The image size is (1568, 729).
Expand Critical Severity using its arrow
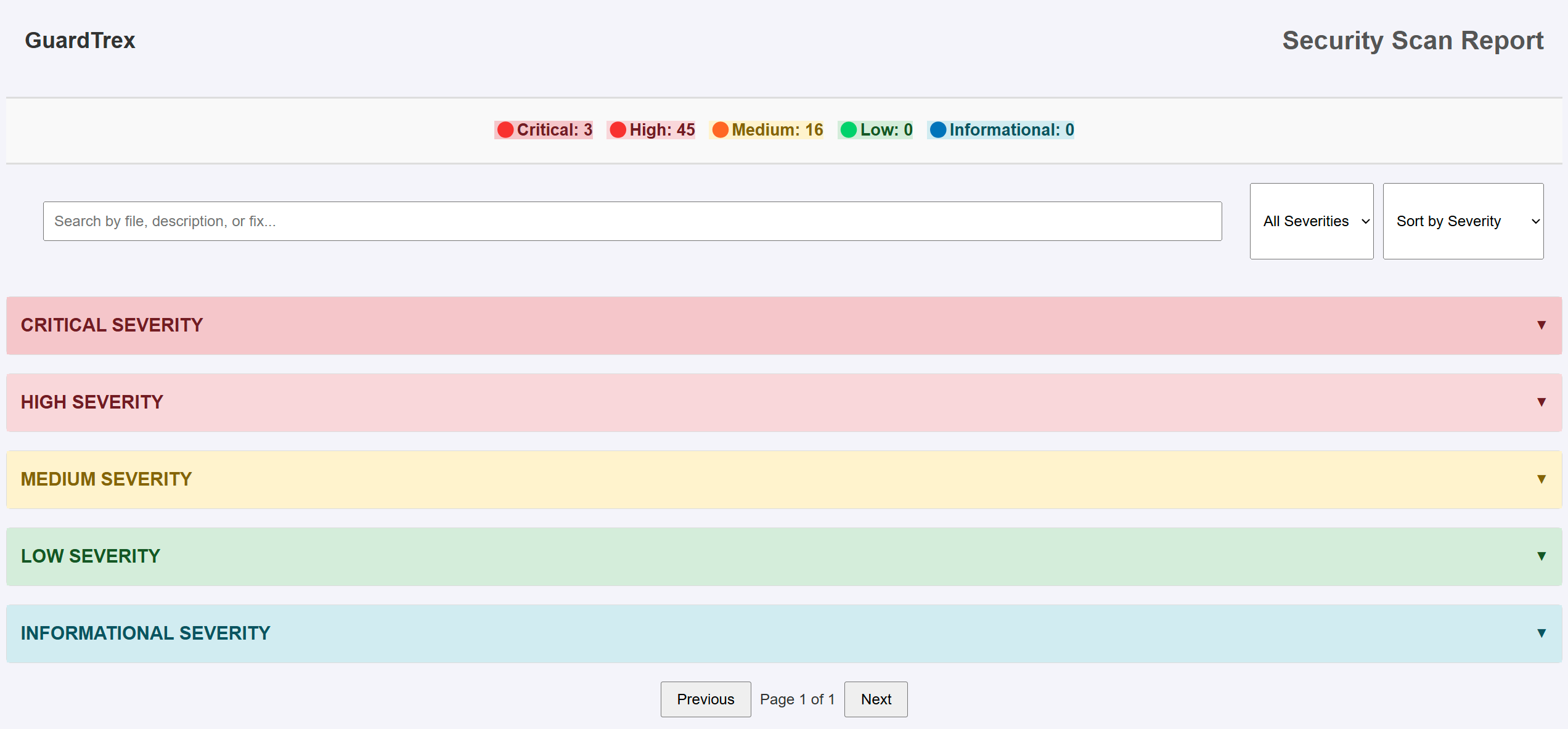click(1541, 325)
